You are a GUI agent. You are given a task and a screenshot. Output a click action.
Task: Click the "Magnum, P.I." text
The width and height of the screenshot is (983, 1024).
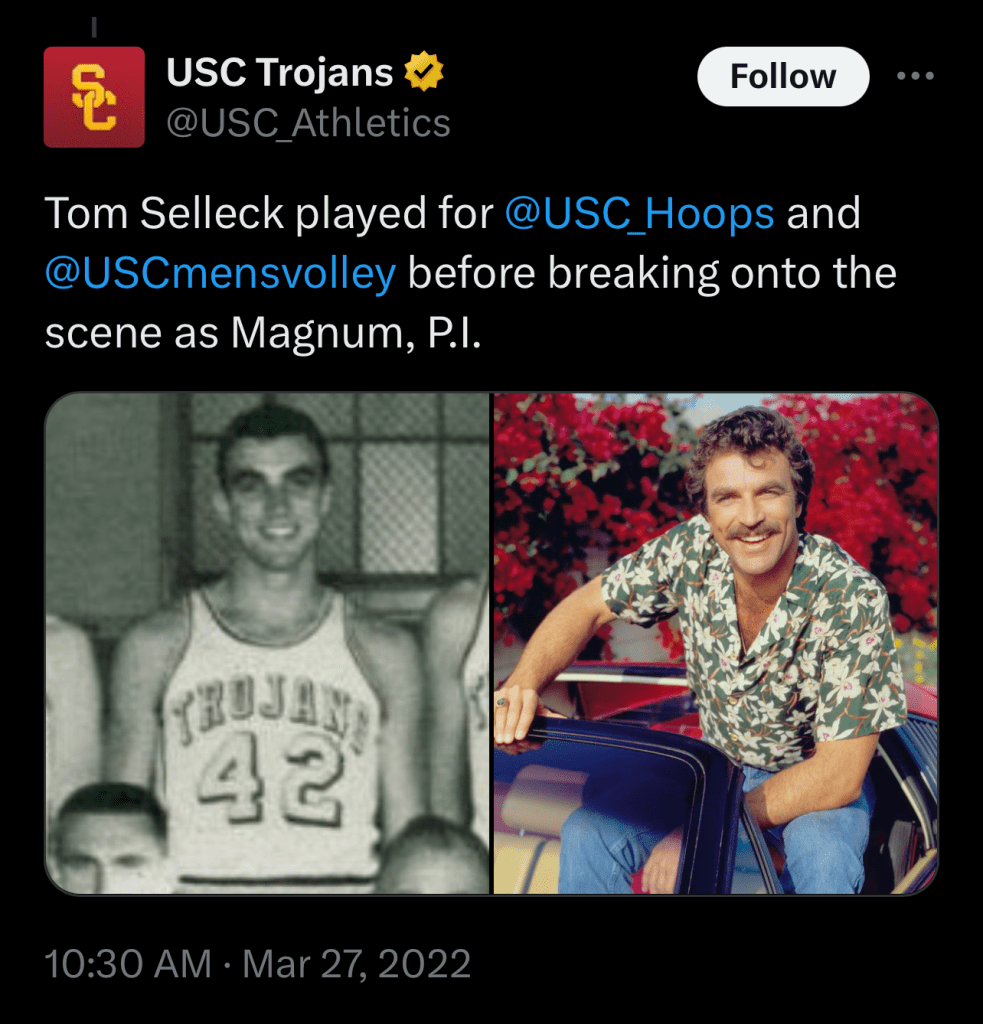pos(356,333)
